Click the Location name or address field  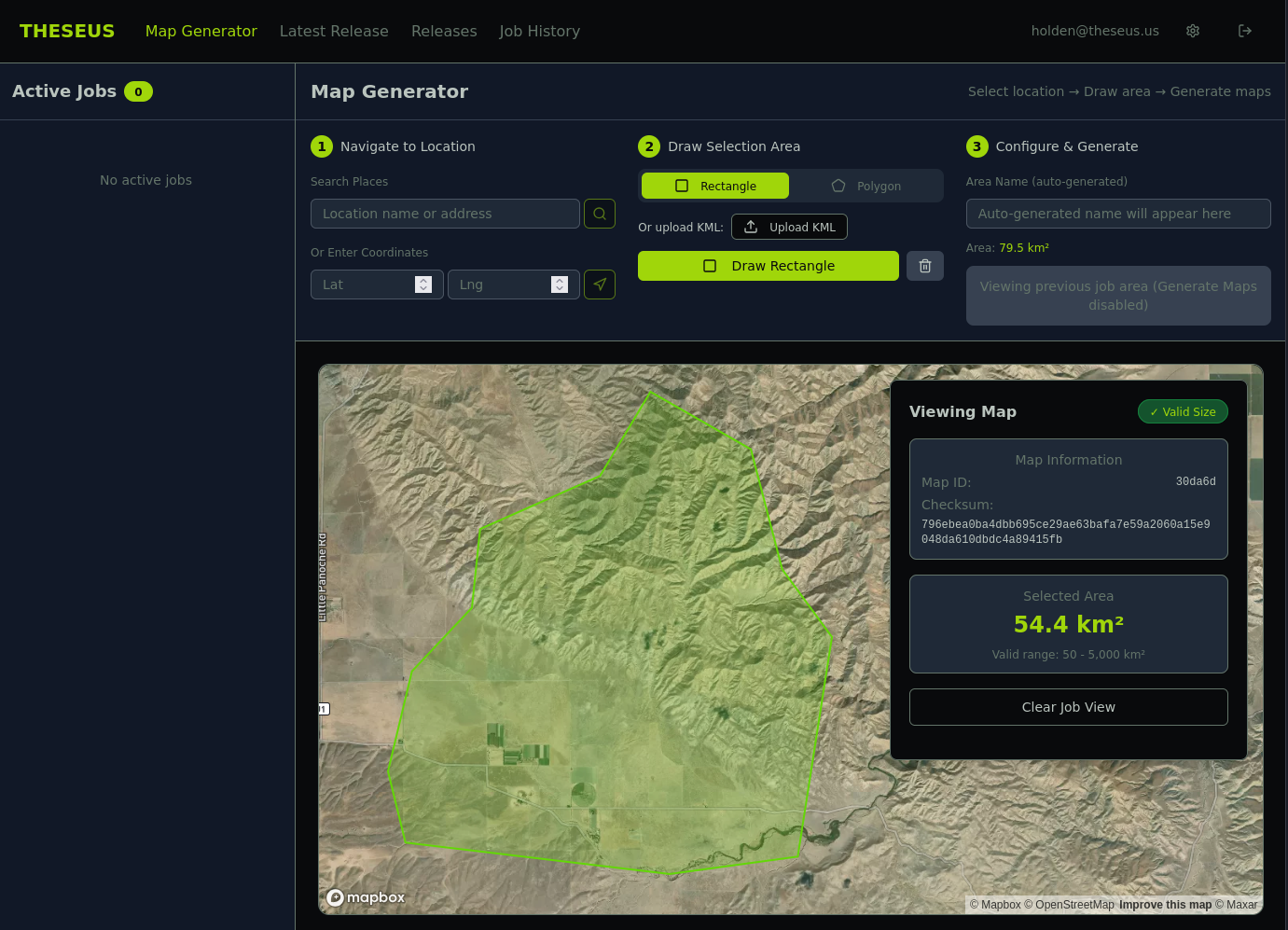(x=445, y=214)
